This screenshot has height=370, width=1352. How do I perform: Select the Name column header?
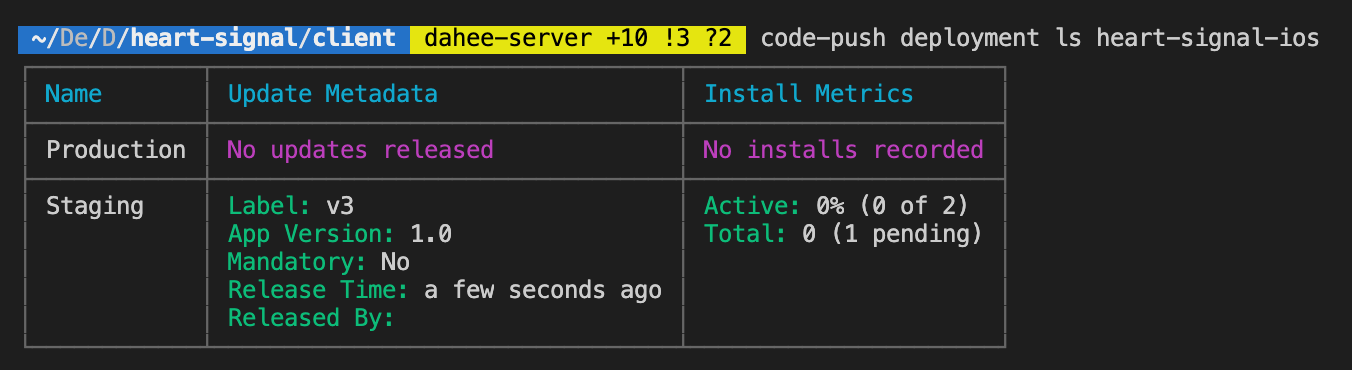click(x=74, y=94)
